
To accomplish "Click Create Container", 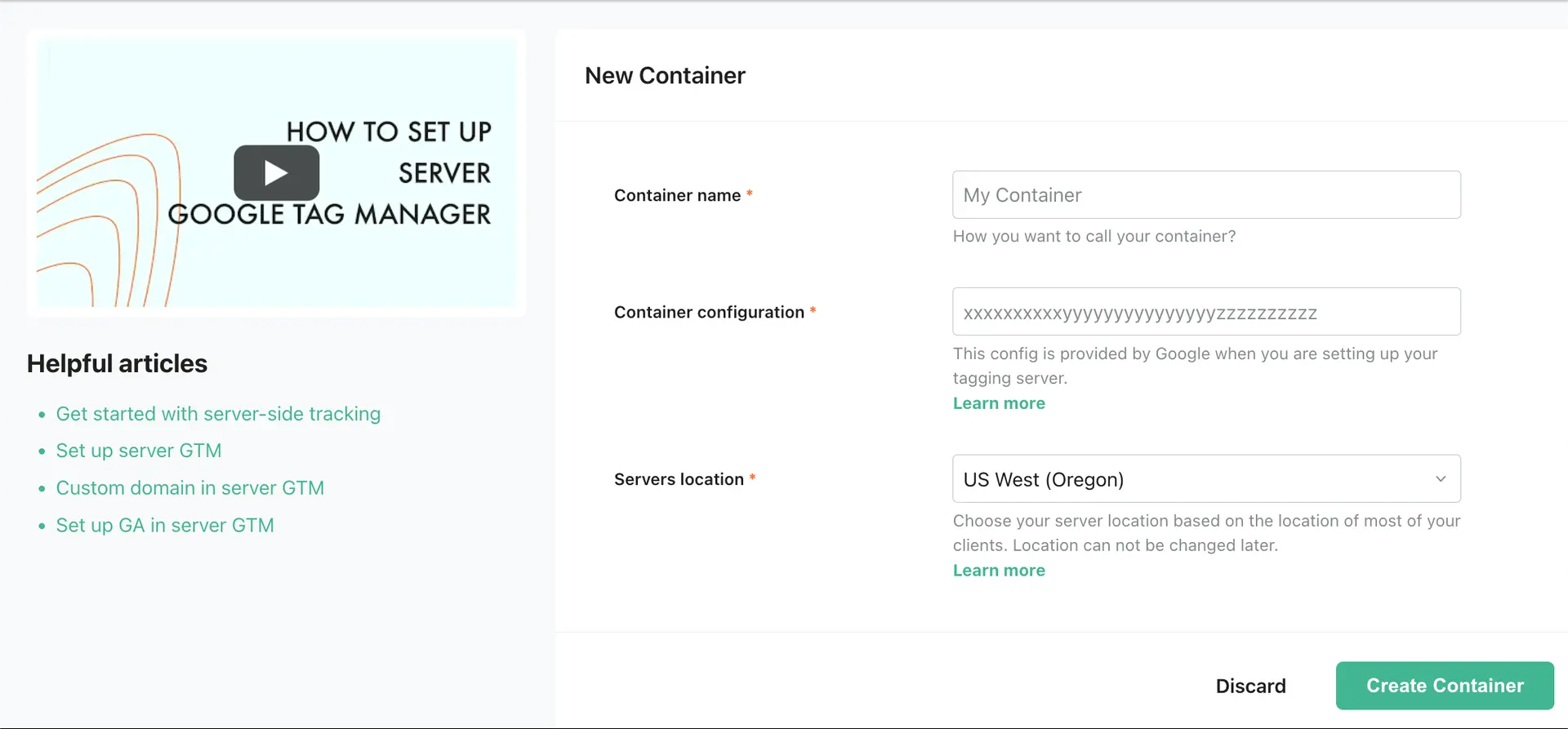I will pos(1444,686).
